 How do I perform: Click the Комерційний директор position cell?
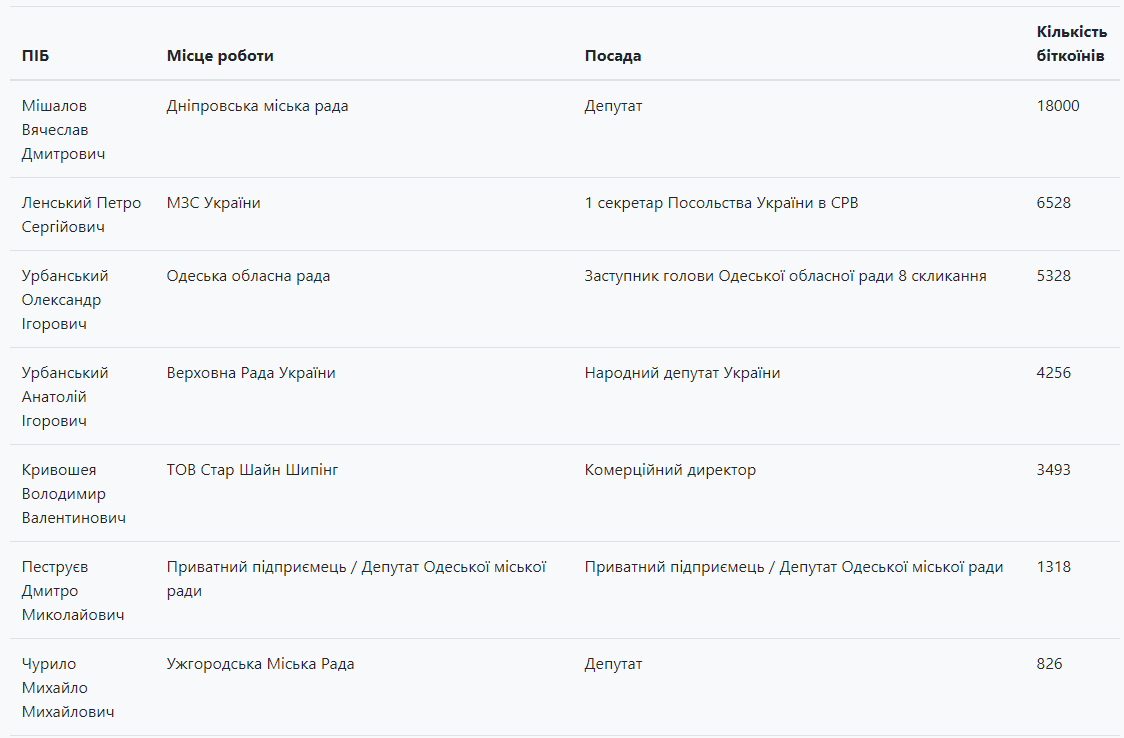670,470
